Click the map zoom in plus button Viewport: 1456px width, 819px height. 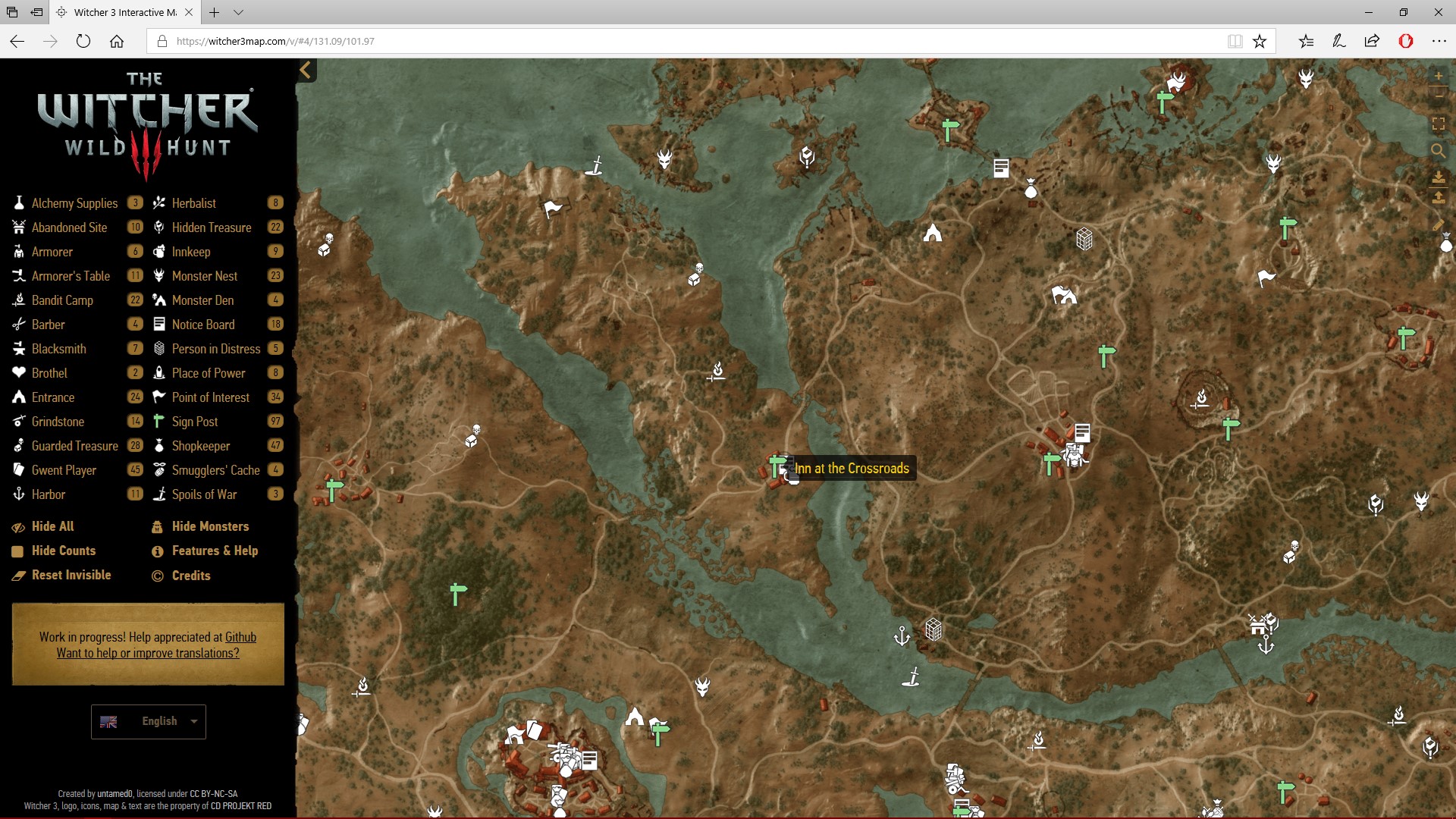tap(1438, 76)
